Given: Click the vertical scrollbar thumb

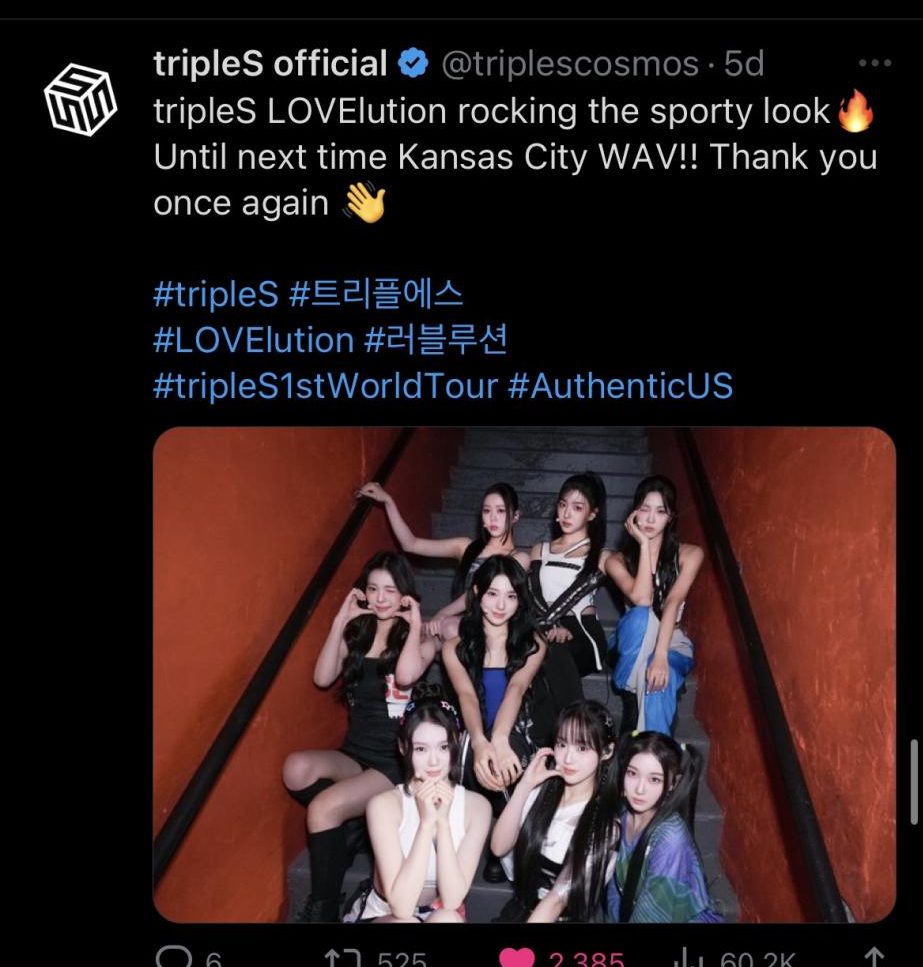Looking at the screenshot, I should (x=914, y=781).
